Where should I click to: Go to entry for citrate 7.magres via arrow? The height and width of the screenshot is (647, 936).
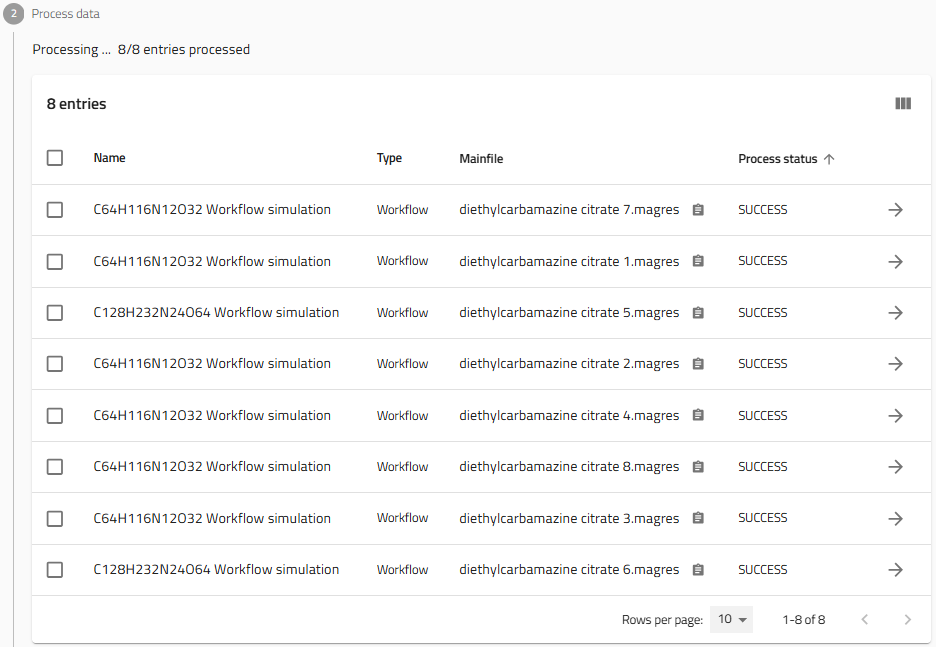point(895,209)
